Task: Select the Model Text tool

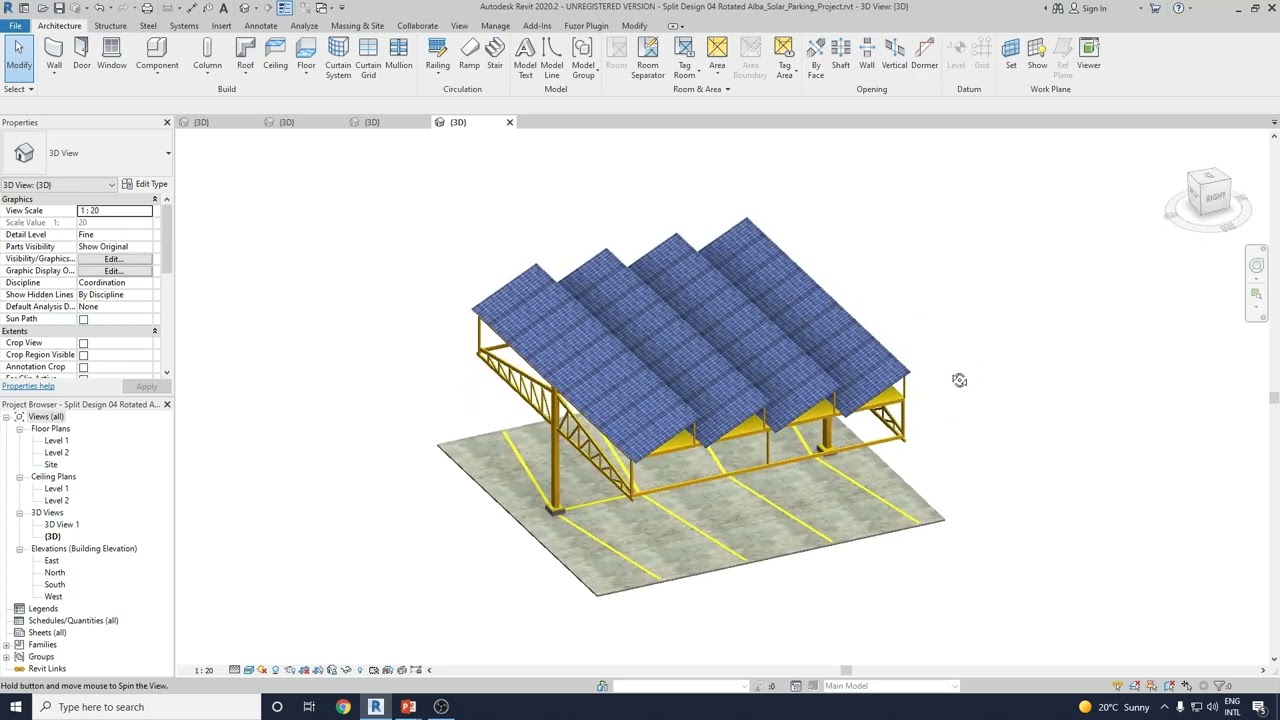Action: tap(525, 58)
